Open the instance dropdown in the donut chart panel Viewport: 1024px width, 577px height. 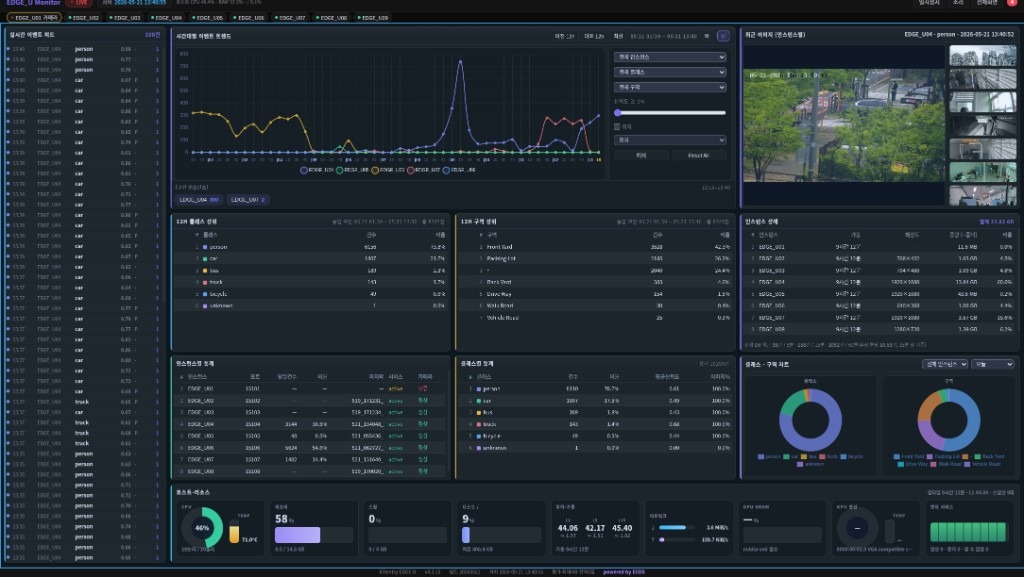(944, 364)
